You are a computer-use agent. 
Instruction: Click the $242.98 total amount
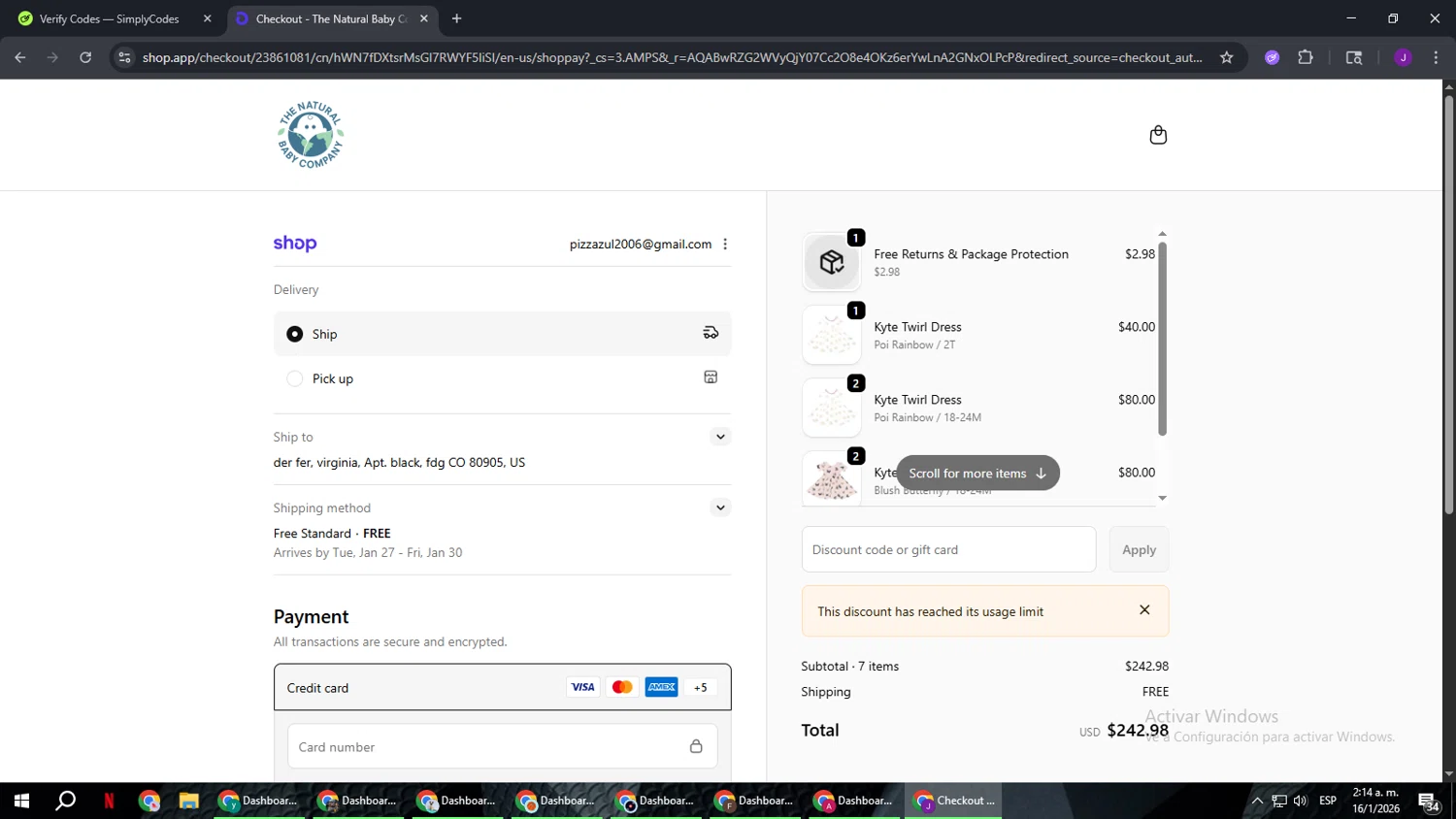click(x=1138, y=730)
